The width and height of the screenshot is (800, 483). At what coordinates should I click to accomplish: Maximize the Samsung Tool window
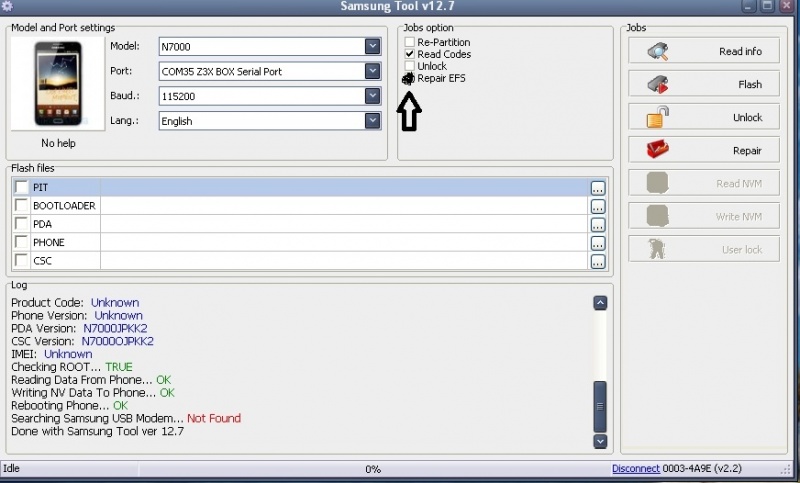767,6
